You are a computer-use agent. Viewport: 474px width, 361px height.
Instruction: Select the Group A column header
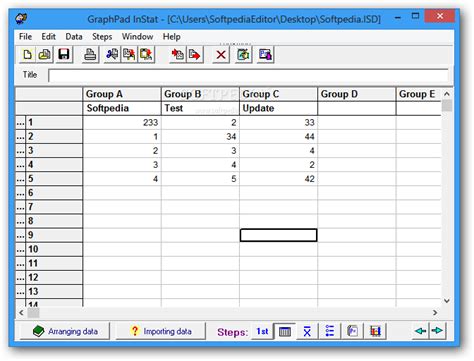point(122,94)
